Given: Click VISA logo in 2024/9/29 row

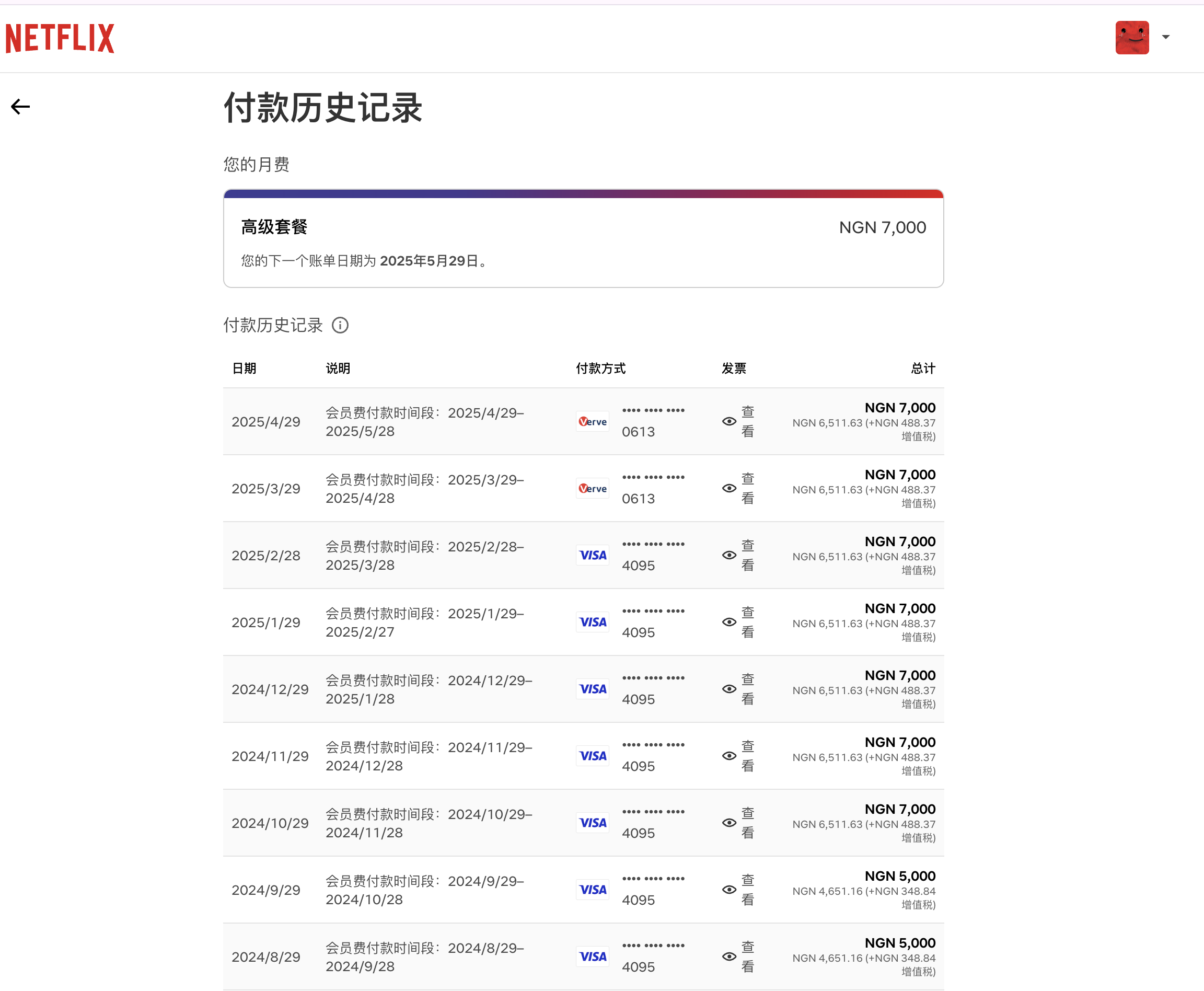Looking at the screenshot, I should 592,890.
